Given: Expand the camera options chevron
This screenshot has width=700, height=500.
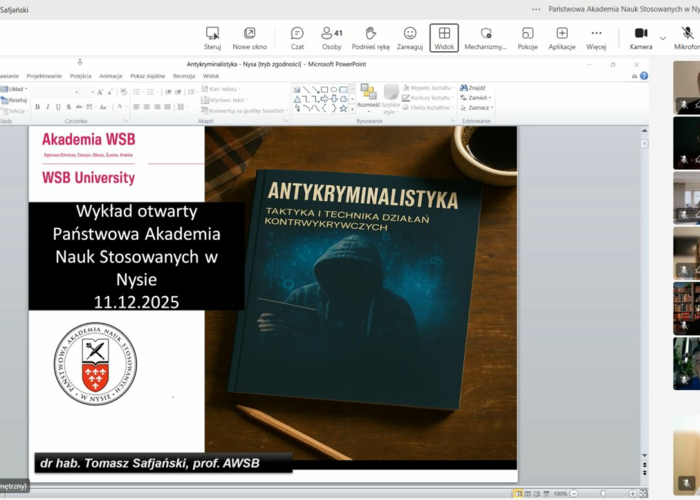Looking at the screenshot, I should [x=663, y=38].
